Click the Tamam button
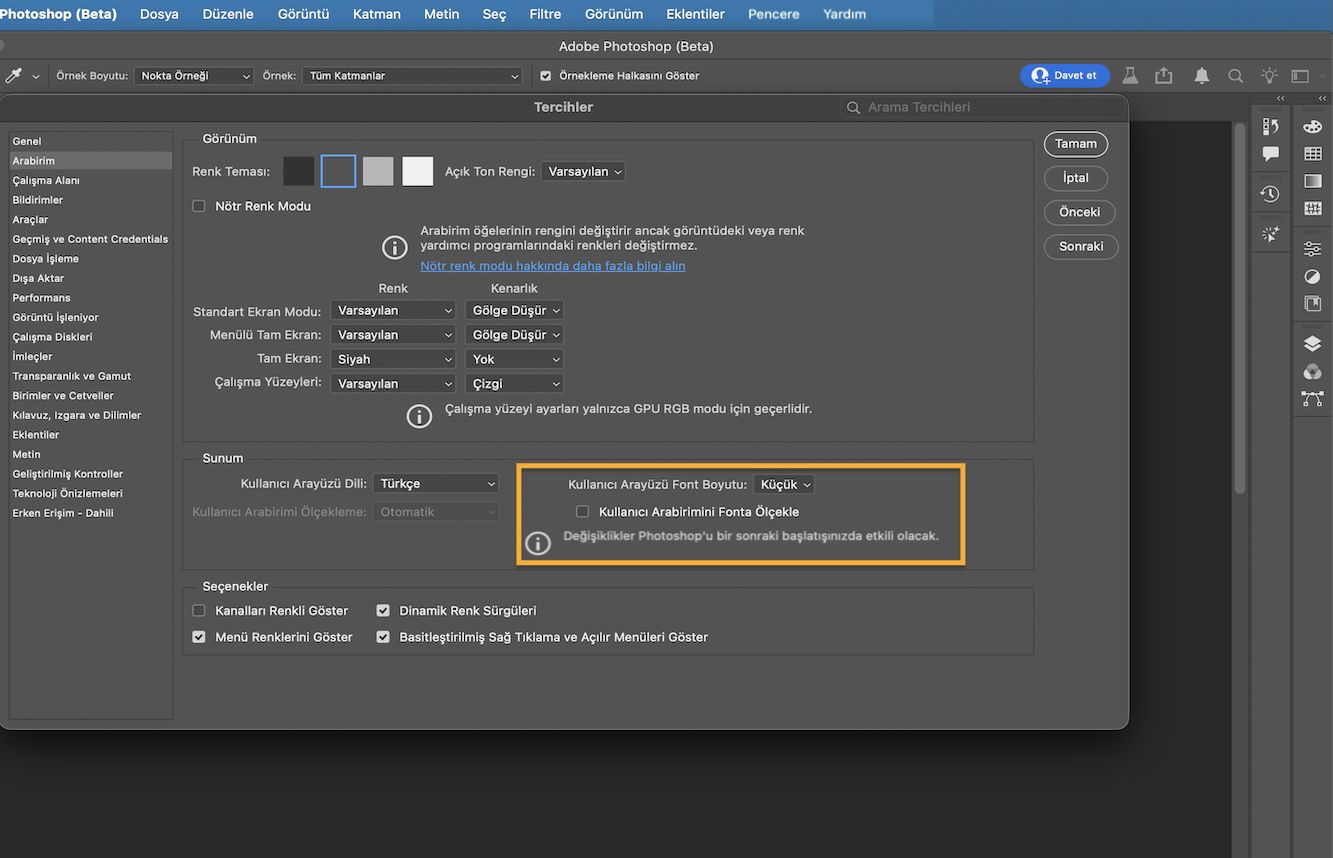 click(1075, 144)
